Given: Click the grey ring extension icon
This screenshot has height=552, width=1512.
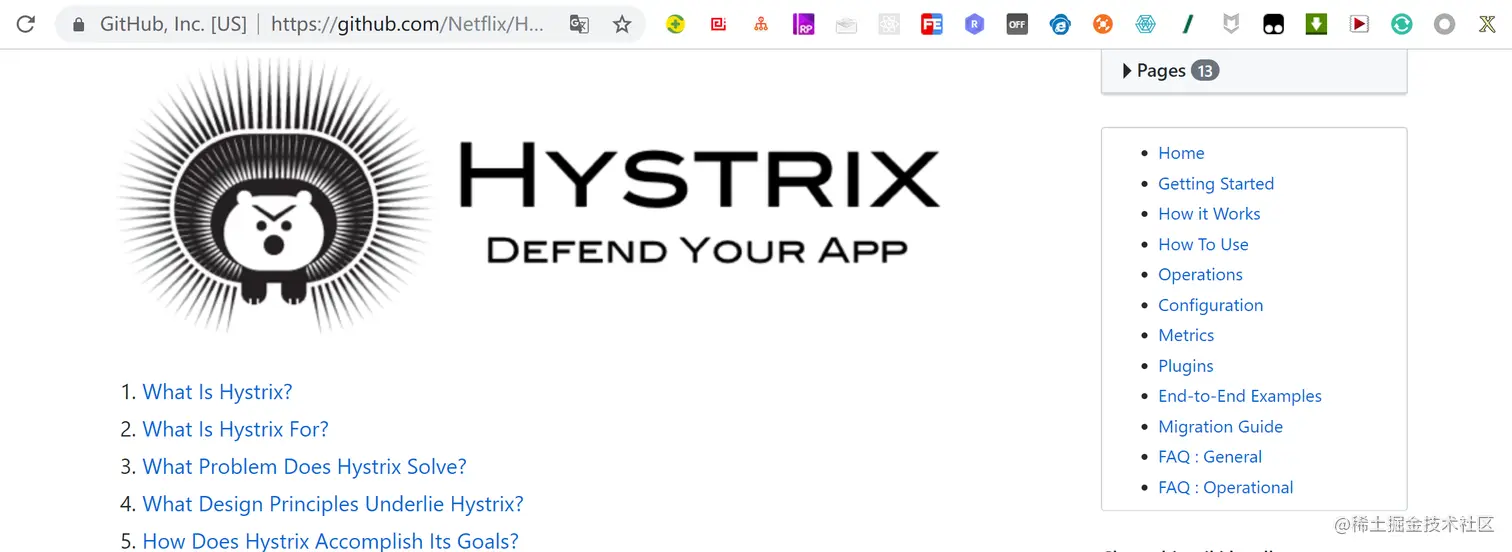Looking at the screenshot, I should click(1444, 24).
